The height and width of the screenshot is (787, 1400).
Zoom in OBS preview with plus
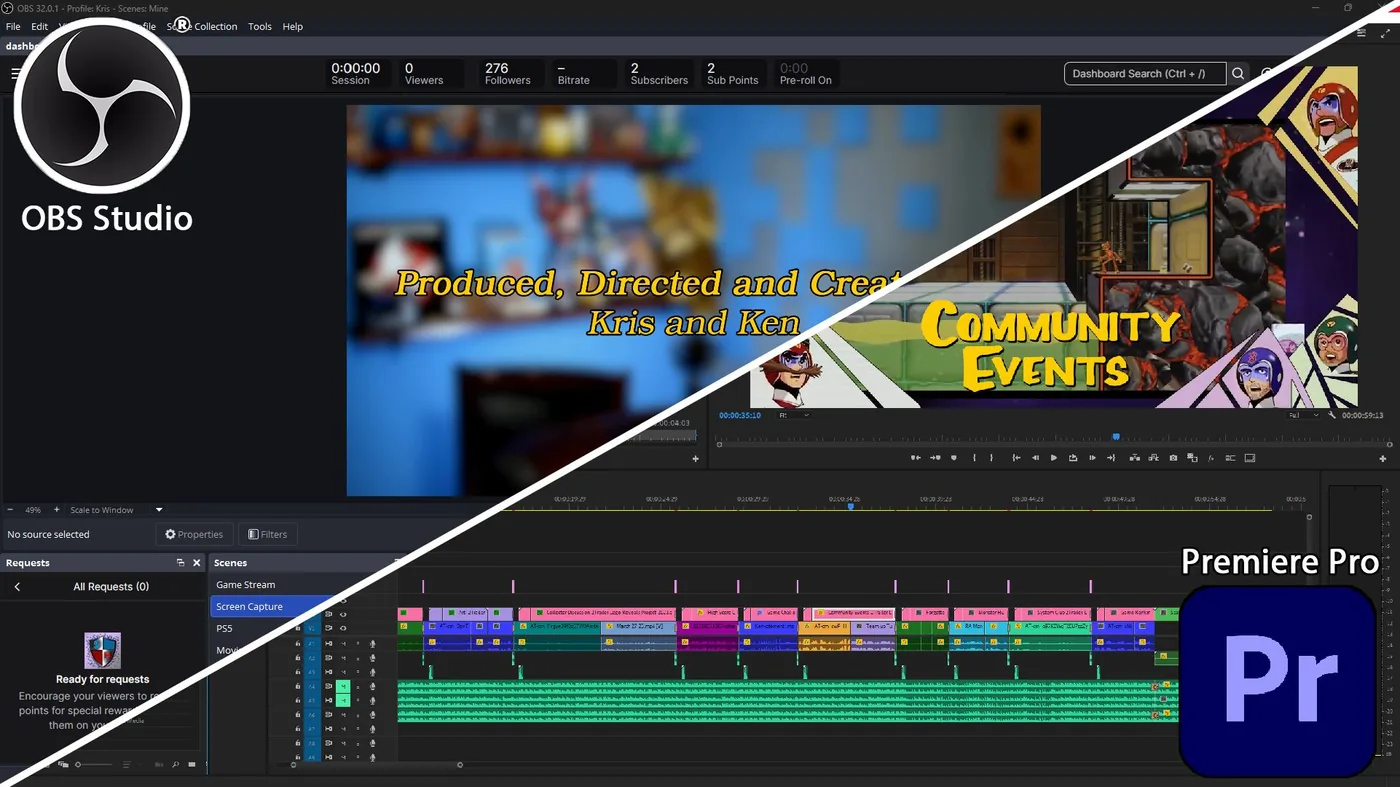point(56,510)
